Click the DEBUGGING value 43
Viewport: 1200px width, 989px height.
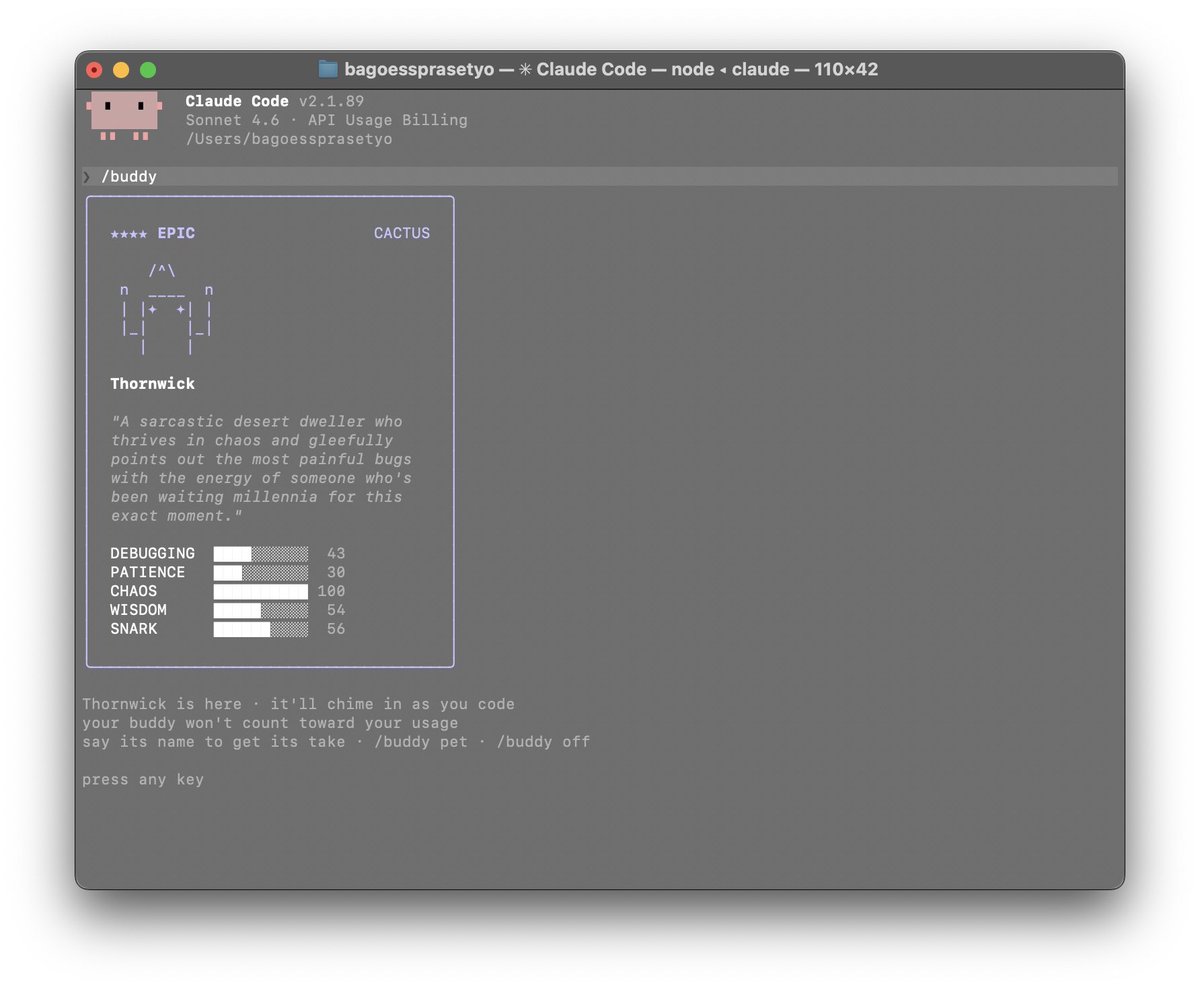pyautogui.click(x=336, y=553)
